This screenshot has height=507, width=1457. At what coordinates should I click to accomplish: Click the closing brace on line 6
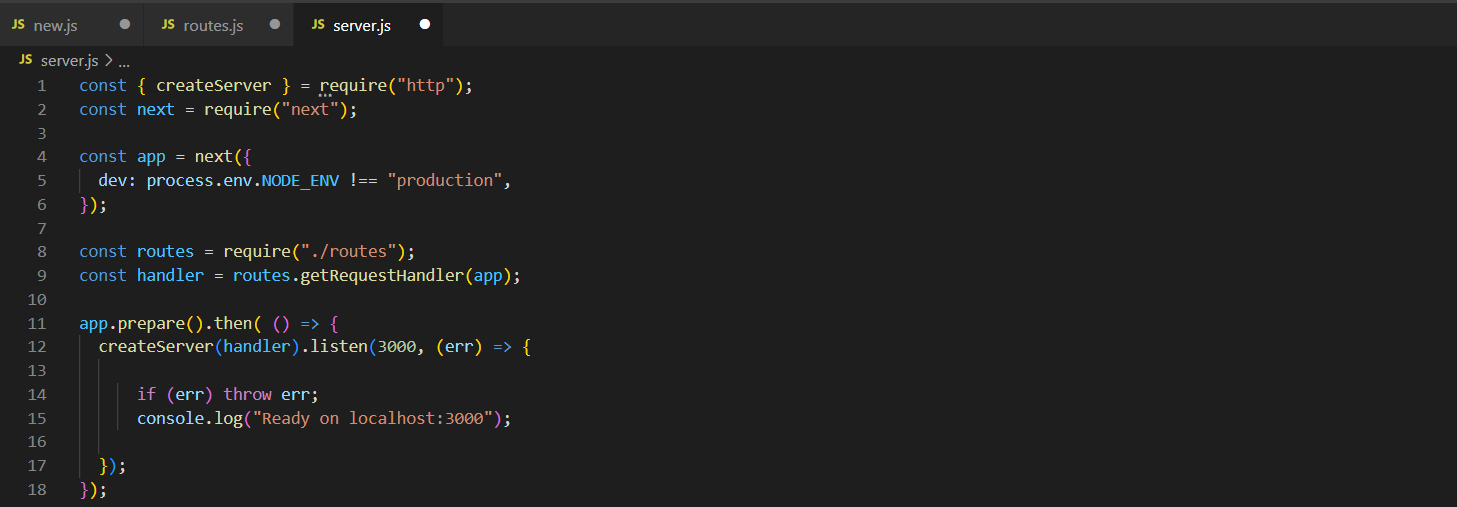84,205
